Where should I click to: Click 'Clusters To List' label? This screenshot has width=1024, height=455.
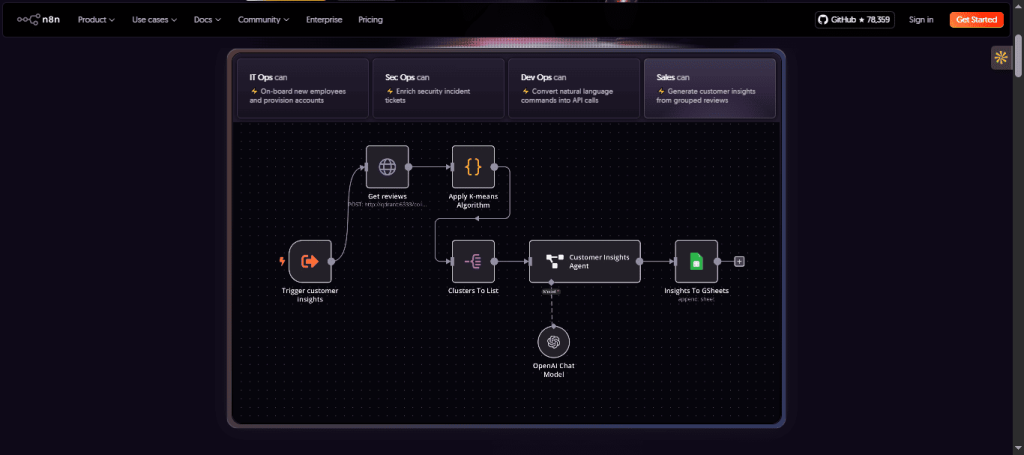[x=473, y=290]
